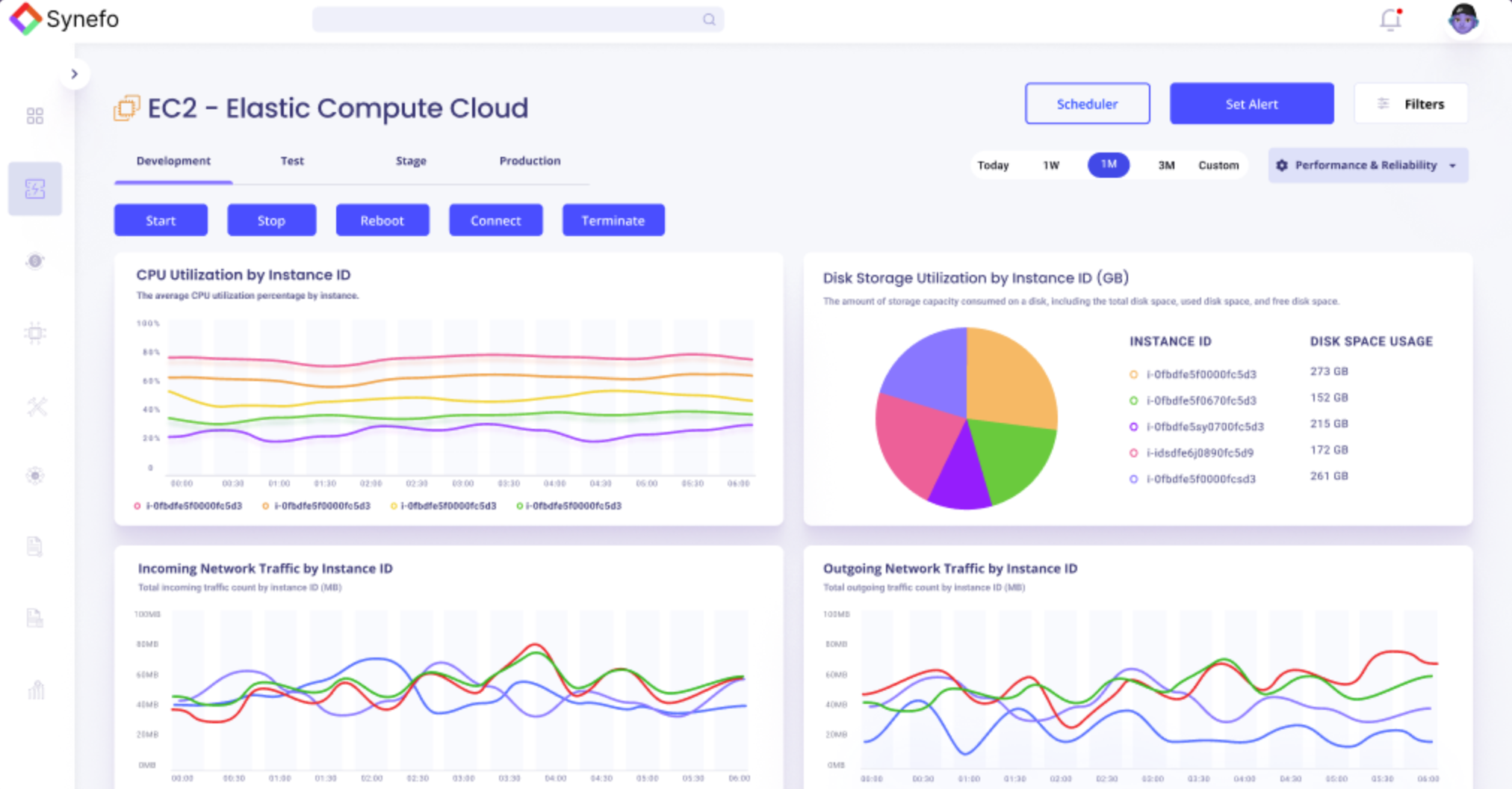Open the dollar coin icon in sidebar
1512x789 pixels.
tap(35, 261)
